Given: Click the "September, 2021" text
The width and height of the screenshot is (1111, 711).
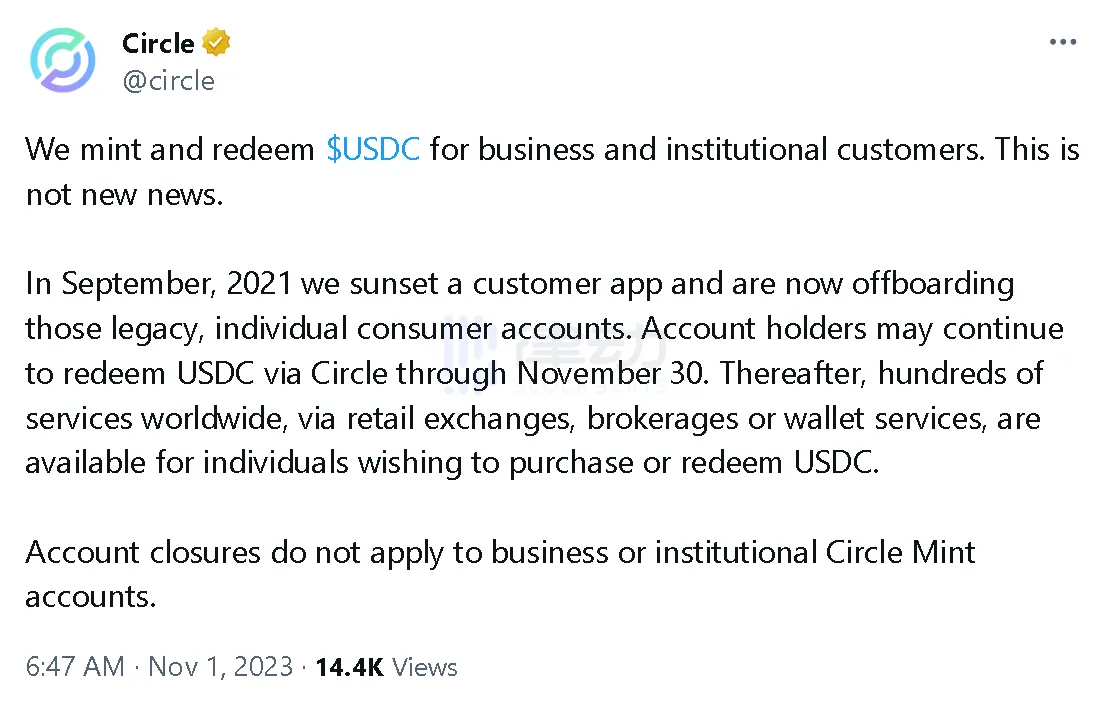Looking at the screenshot, I should coord(176,284).
